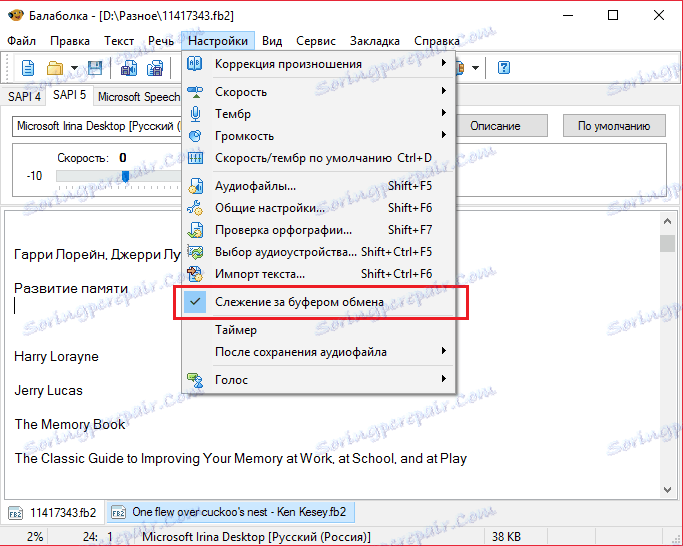Choose Импорт текста... menu entry
This screenshot has height=546, width=683.
point(318,274)
